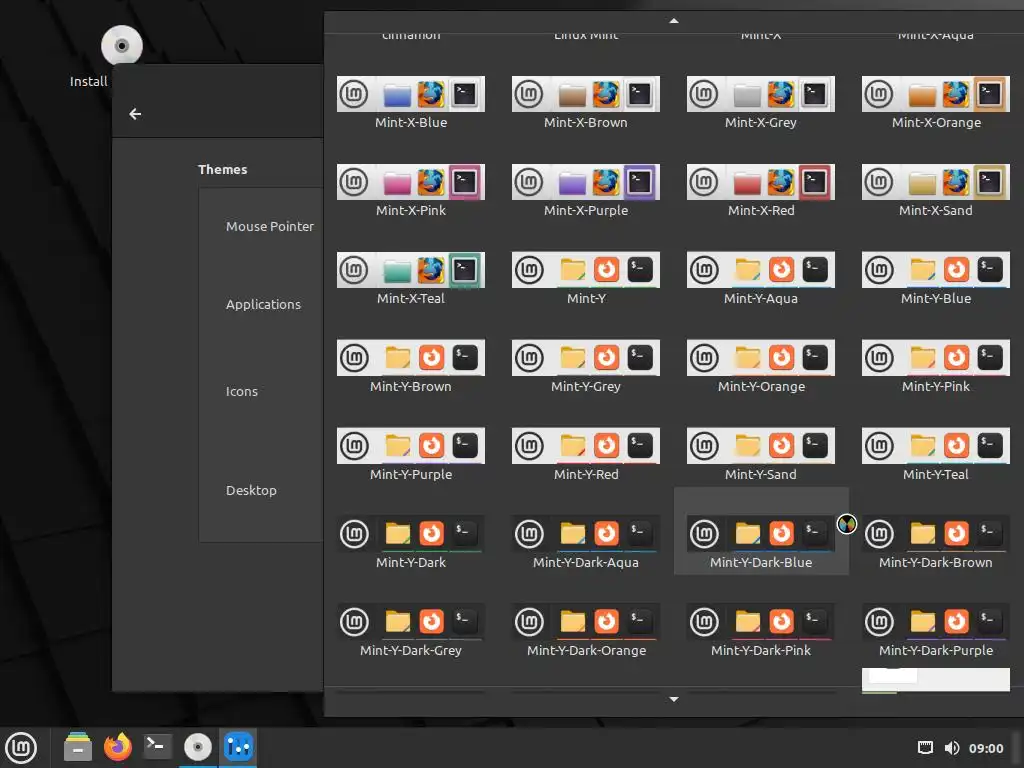Choose the Mint-X-Purple theme
Viewport: 1024px width, 768px height.
(586, 182)
